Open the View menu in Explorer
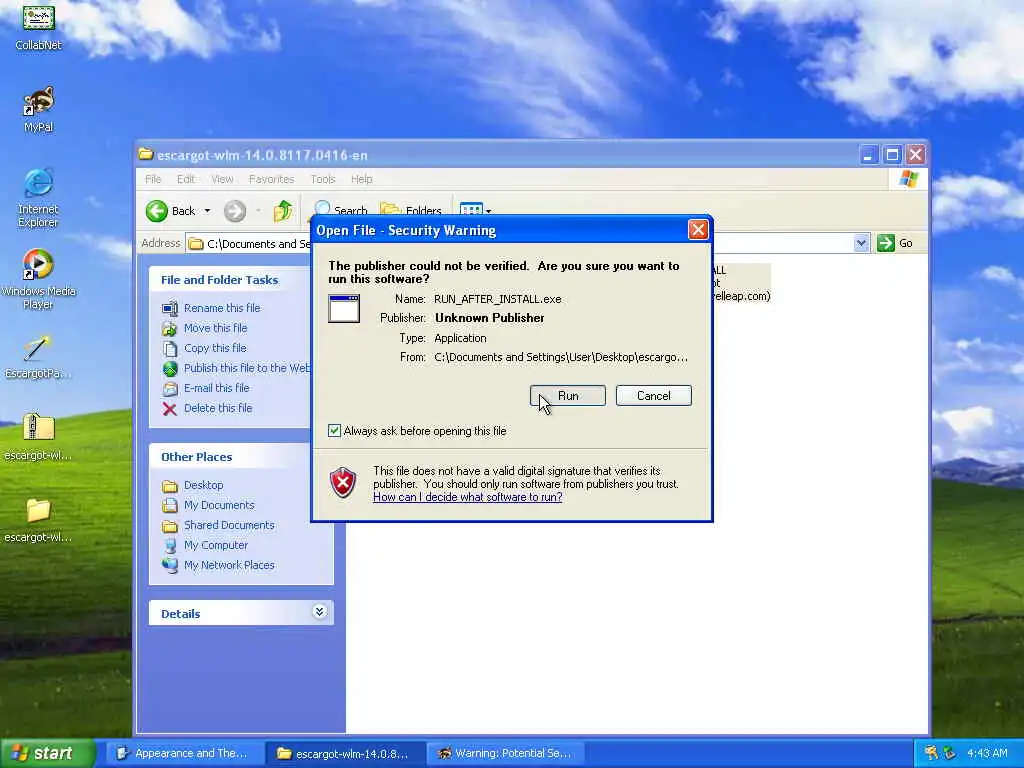Viewport: 1024px width, 768px height. click(x=222, y=179)
